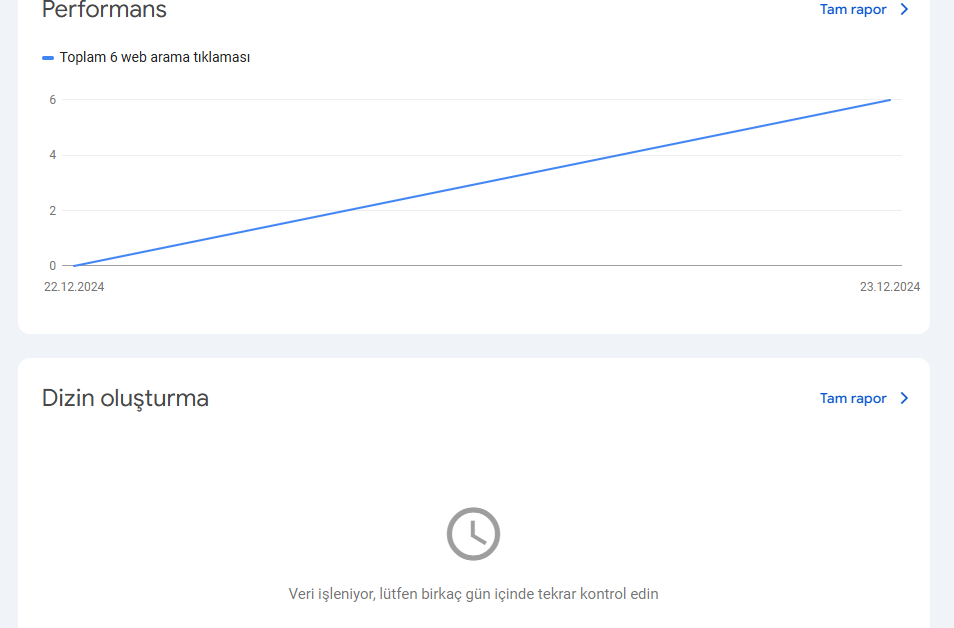Click y-axis label 6 on chart
The width and height of the screenshot is (954, 628).
pyautogui.click(x=53, y=100)
